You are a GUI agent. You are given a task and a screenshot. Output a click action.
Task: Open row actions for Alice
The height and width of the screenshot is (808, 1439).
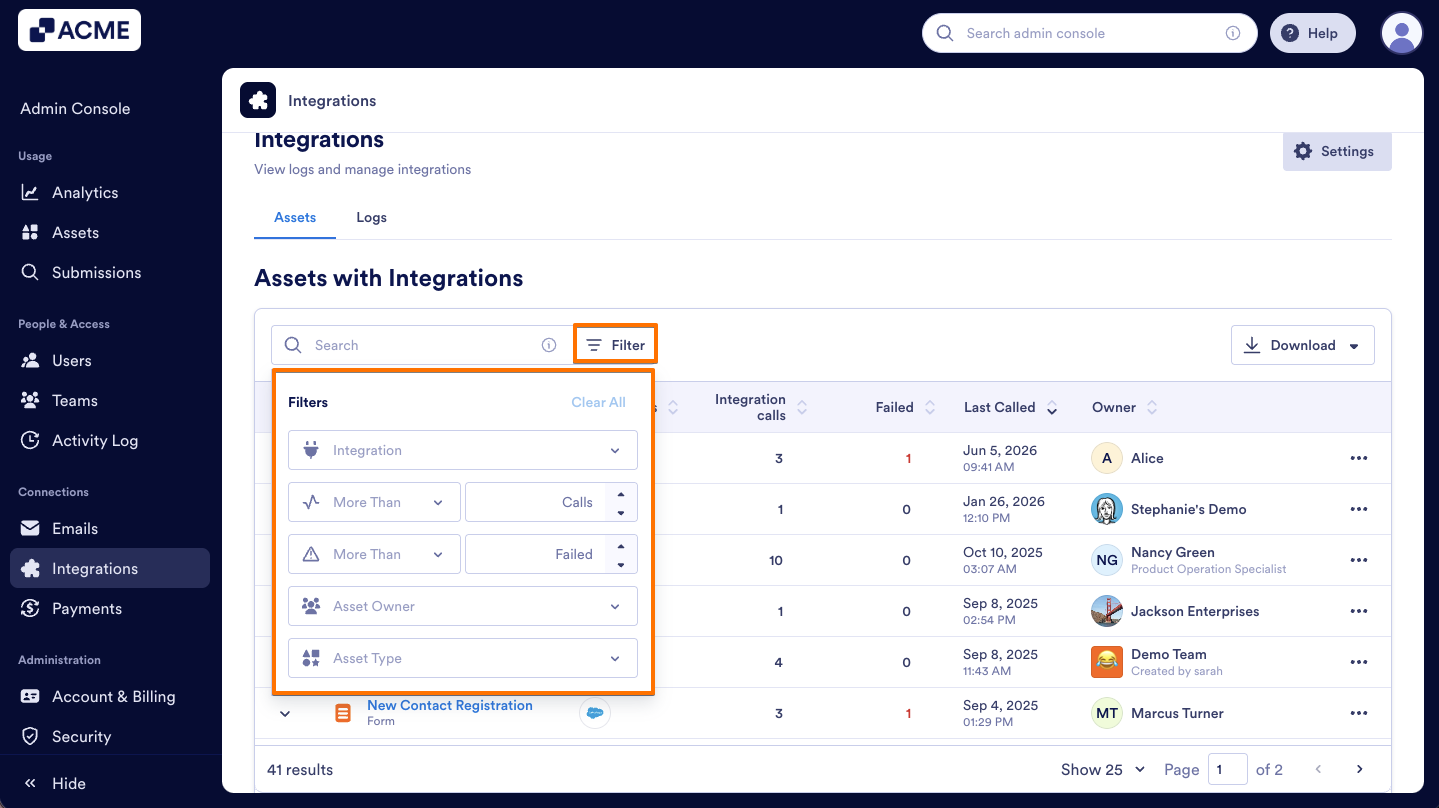tap(1358, 458)
